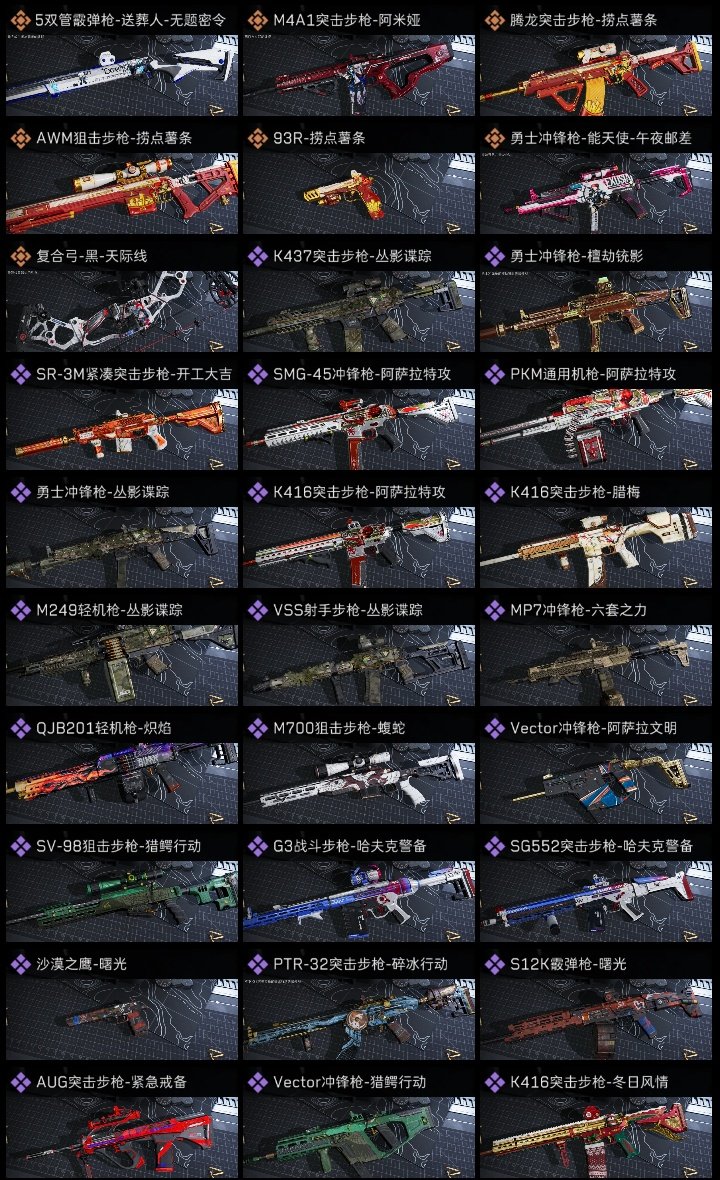Screen dimensions: 720x1180
Task: Select the SR-3M紧凑突击步枪-开工大吉 orange rifle image
Action: pos(122,429)
